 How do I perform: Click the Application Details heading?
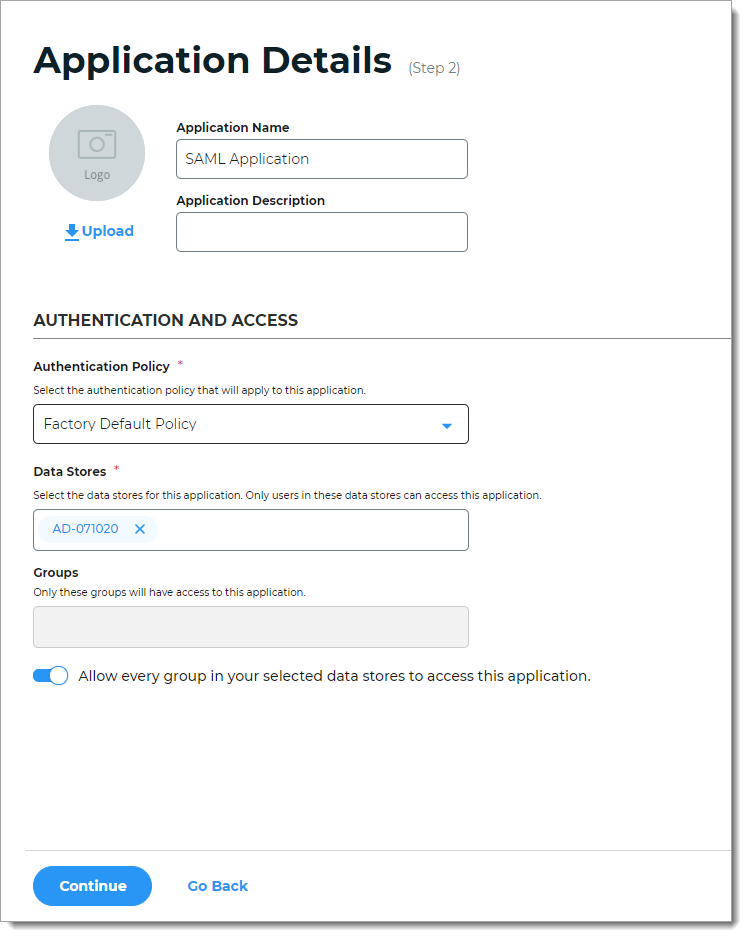click(212, 60)
